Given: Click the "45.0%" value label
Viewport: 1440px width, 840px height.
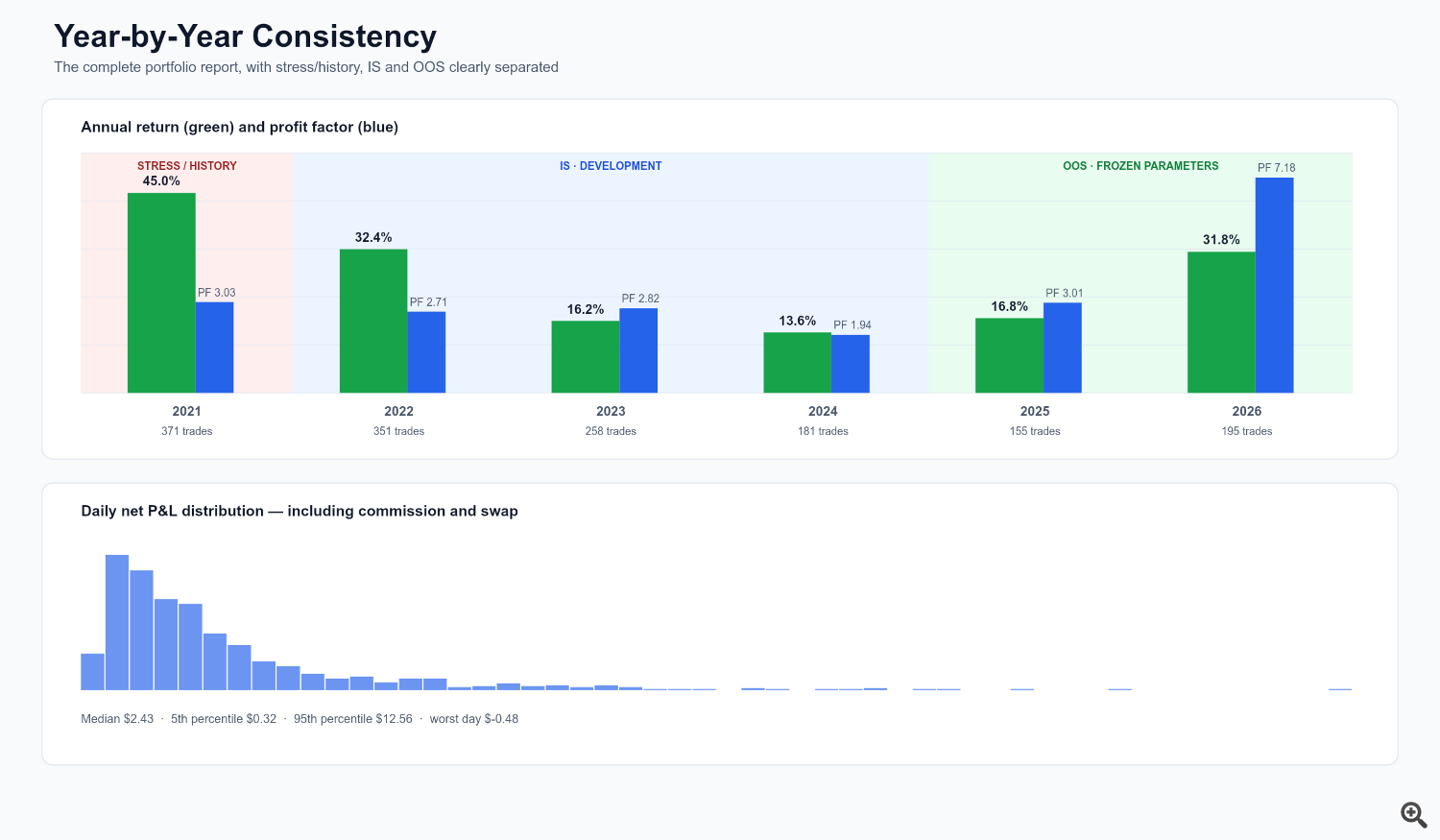Looking at the screenshot, I should point(161,181).
